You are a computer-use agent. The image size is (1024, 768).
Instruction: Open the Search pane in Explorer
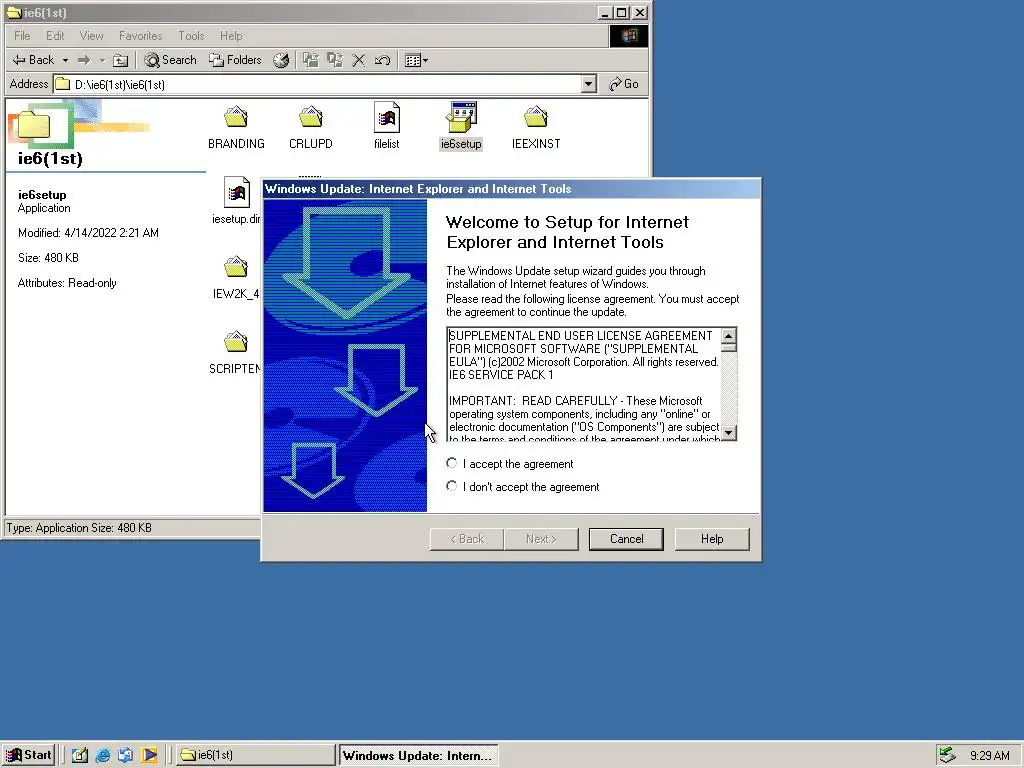pos(170,60)
